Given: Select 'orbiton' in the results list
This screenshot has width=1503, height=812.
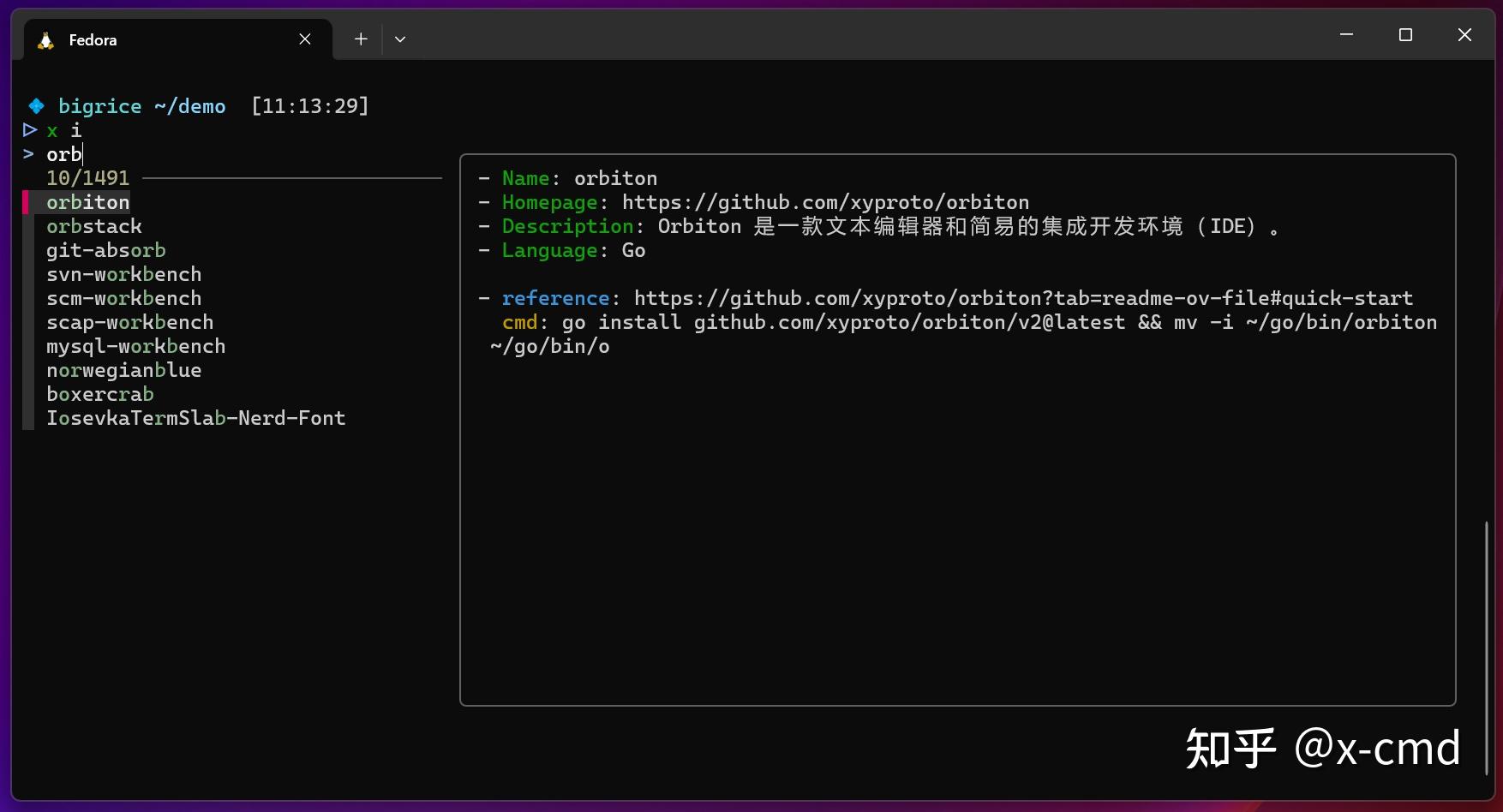Looking at the screenshot, I should click(88, 202).
